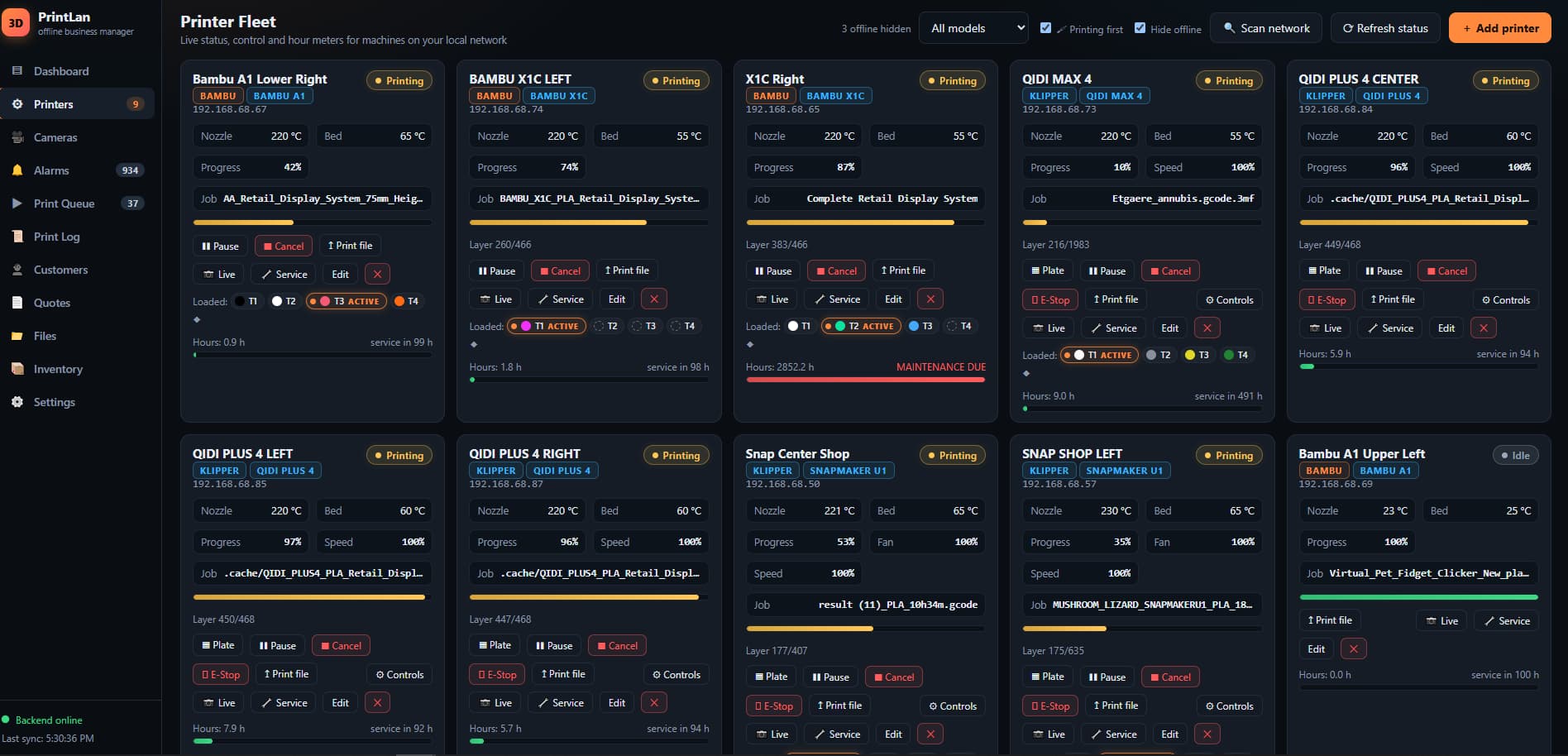Click the Settings gear icon
The width and height of the screenshot is (1568, 756).
point(17,402)
